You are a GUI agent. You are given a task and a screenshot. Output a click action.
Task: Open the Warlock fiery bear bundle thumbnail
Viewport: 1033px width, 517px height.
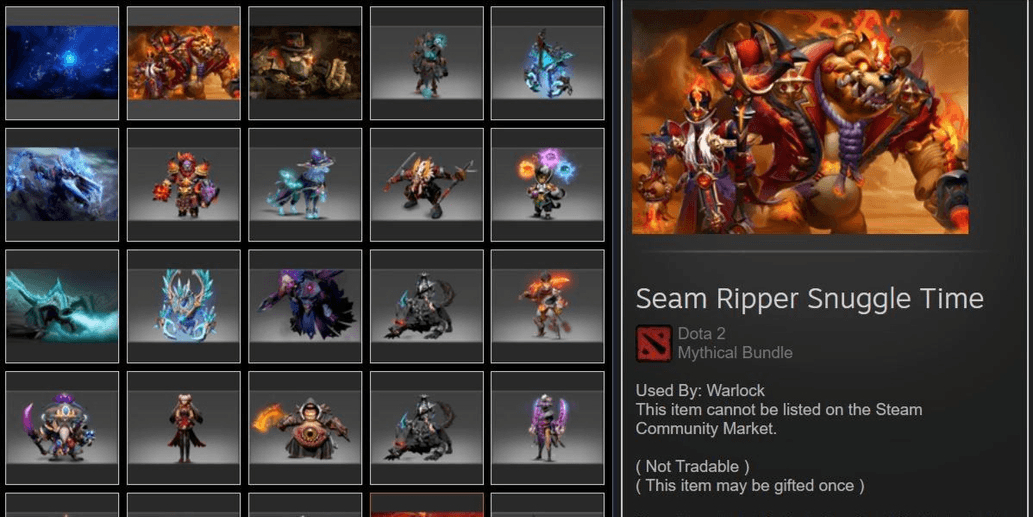183,63
